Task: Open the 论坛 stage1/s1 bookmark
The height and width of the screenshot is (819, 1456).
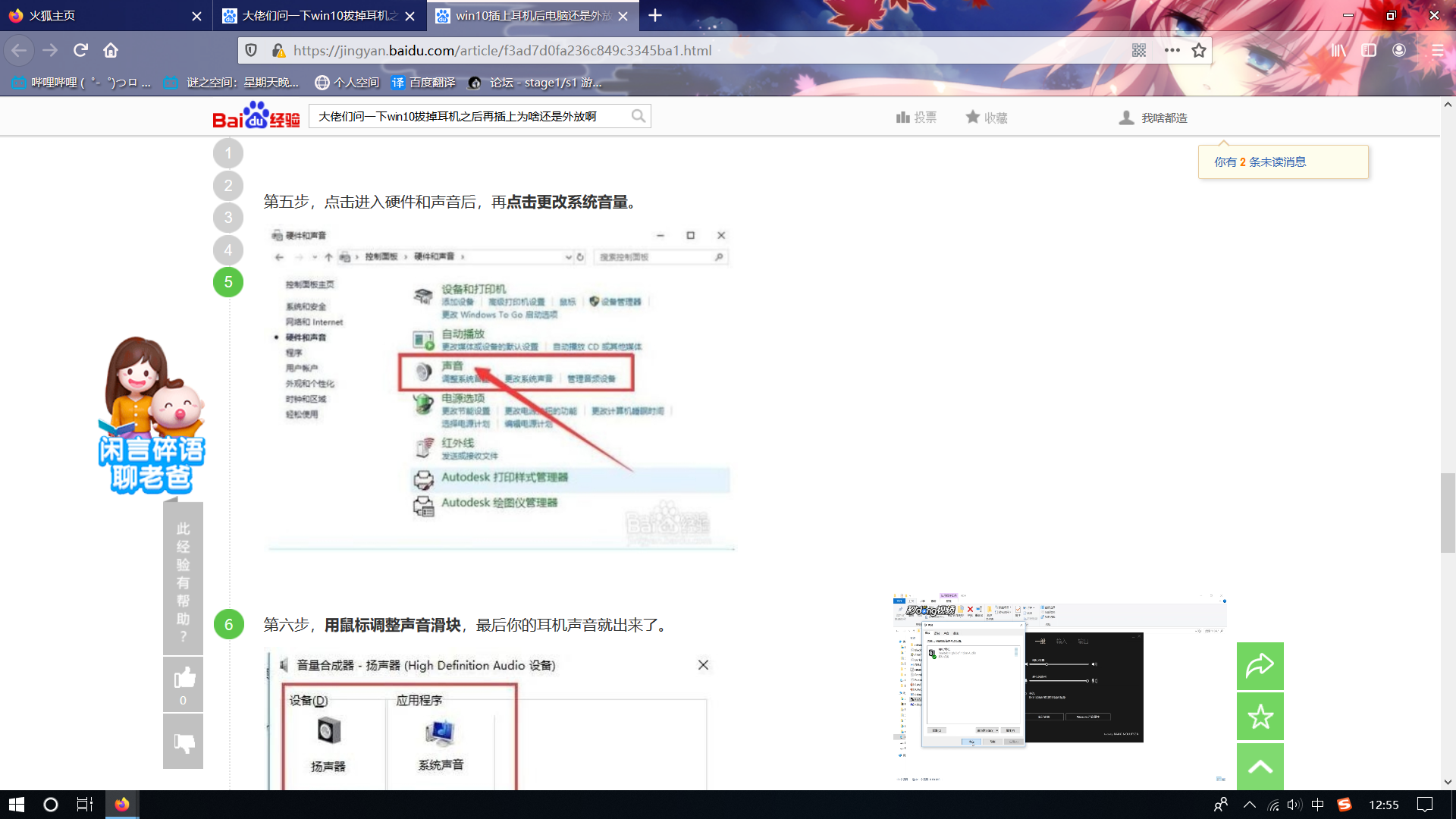Action: coord(535,83)
